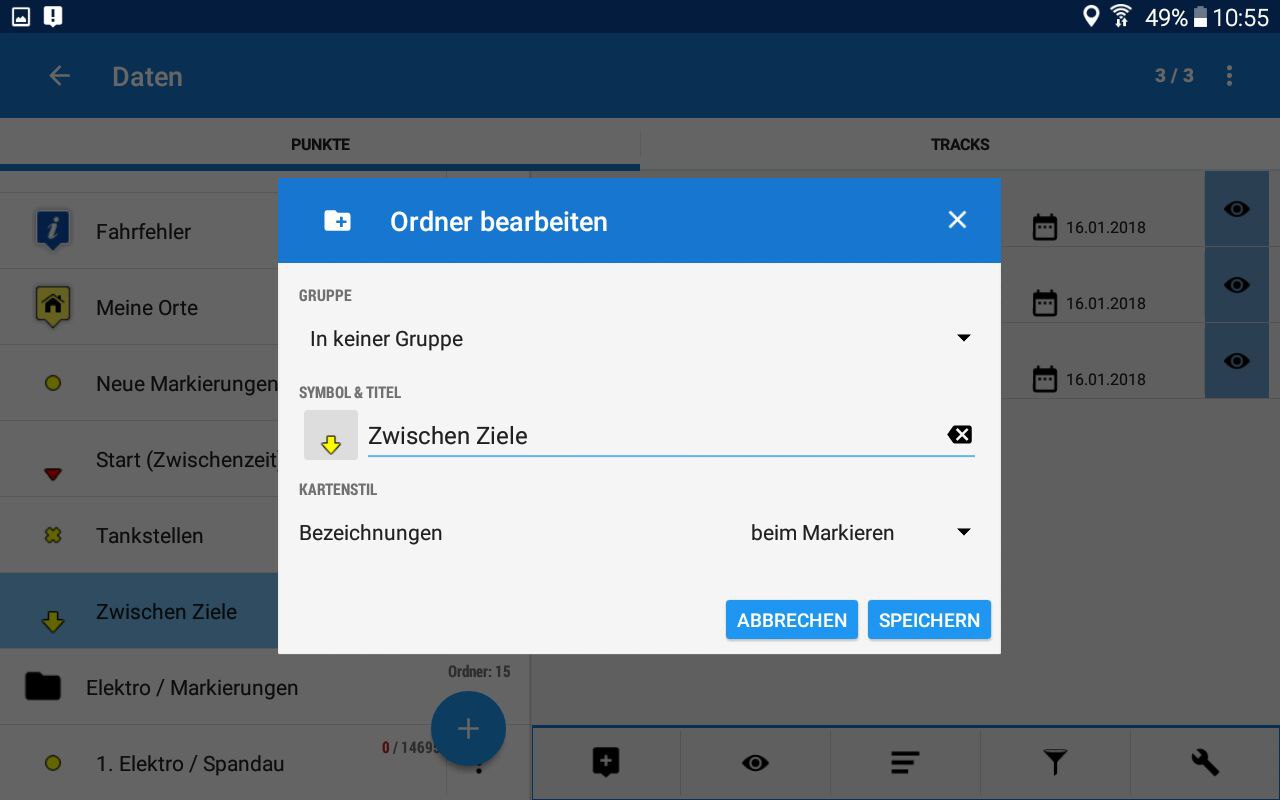The width and height of the screenshot is (1280, 800).
Task: Switch to the TRACKS tab
Action: [x=960, y=145]
